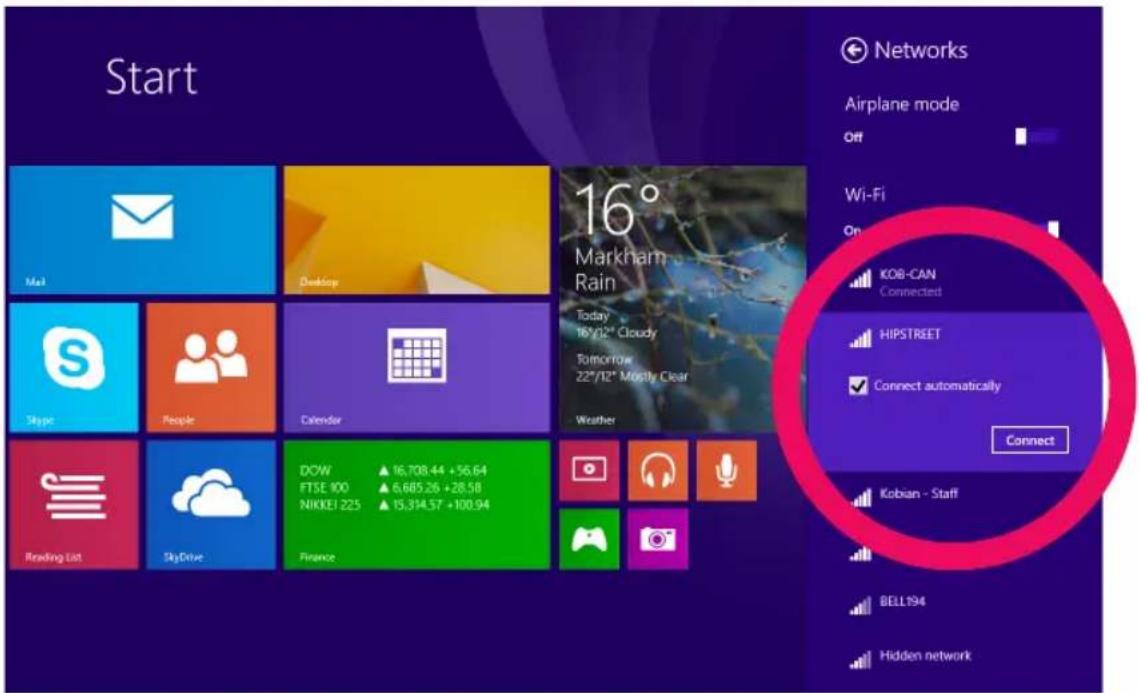Click the 16° temperature on Weather tile

(x=617, y=210)
